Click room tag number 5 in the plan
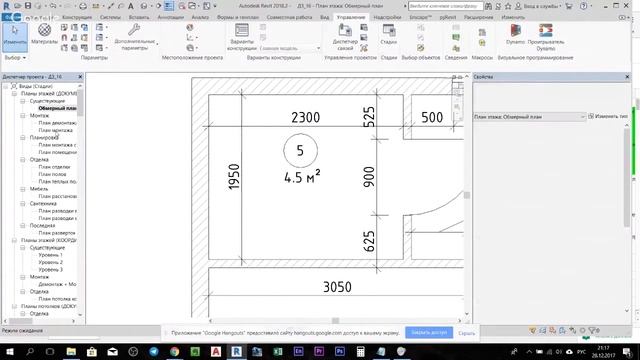 pos(300,151)
